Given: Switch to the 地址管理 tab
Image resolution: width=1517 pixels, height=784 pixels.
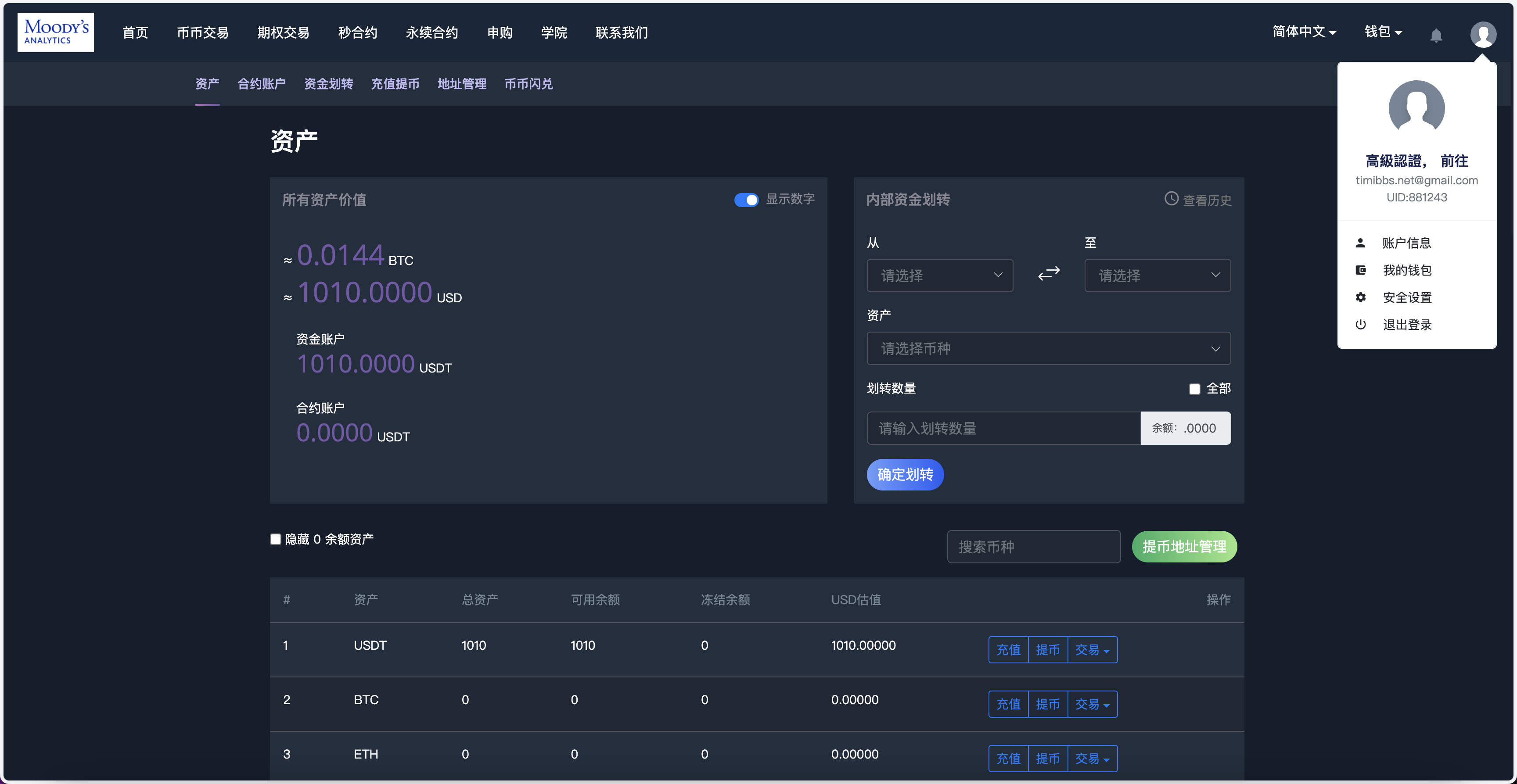Looking at the screenshot, I should 462,84.
